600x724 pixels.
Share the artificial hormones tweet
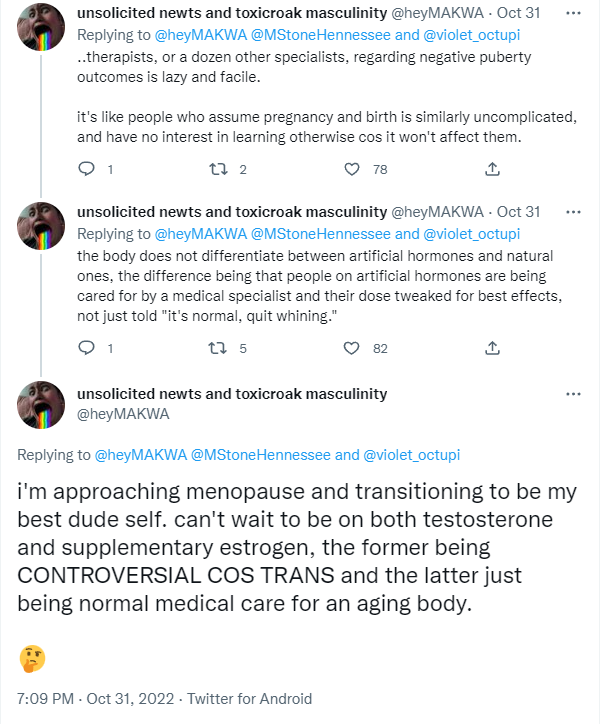(x=492, y=348)
